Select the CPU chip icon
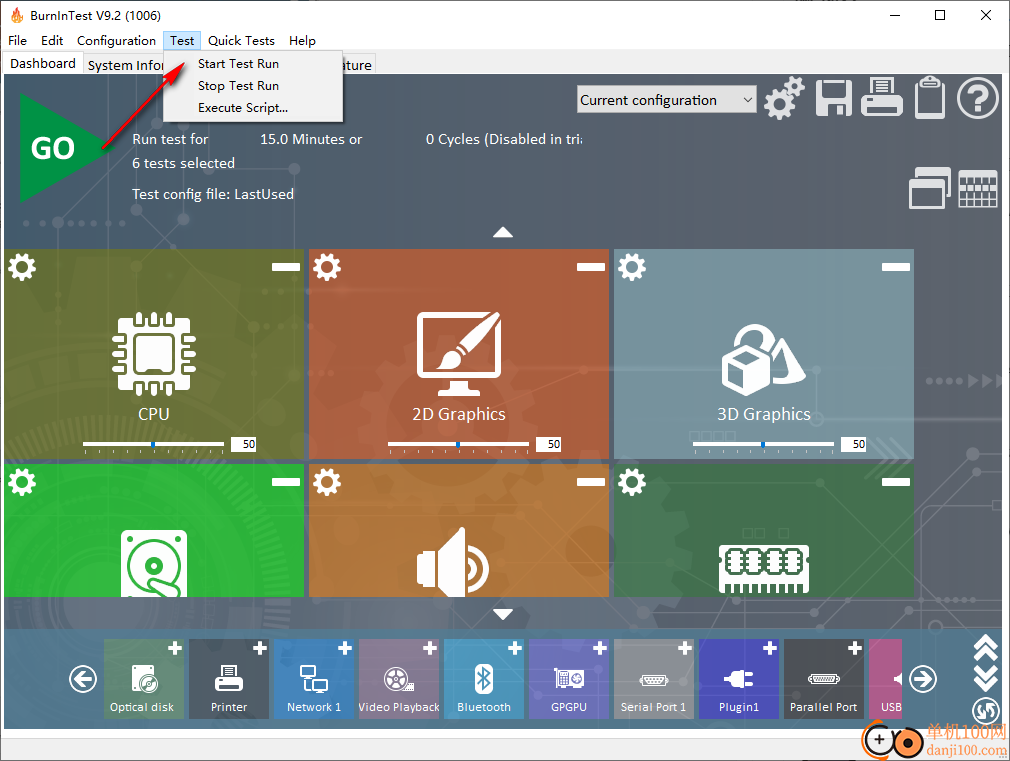 pyautogui.click(x=154, y=354)
